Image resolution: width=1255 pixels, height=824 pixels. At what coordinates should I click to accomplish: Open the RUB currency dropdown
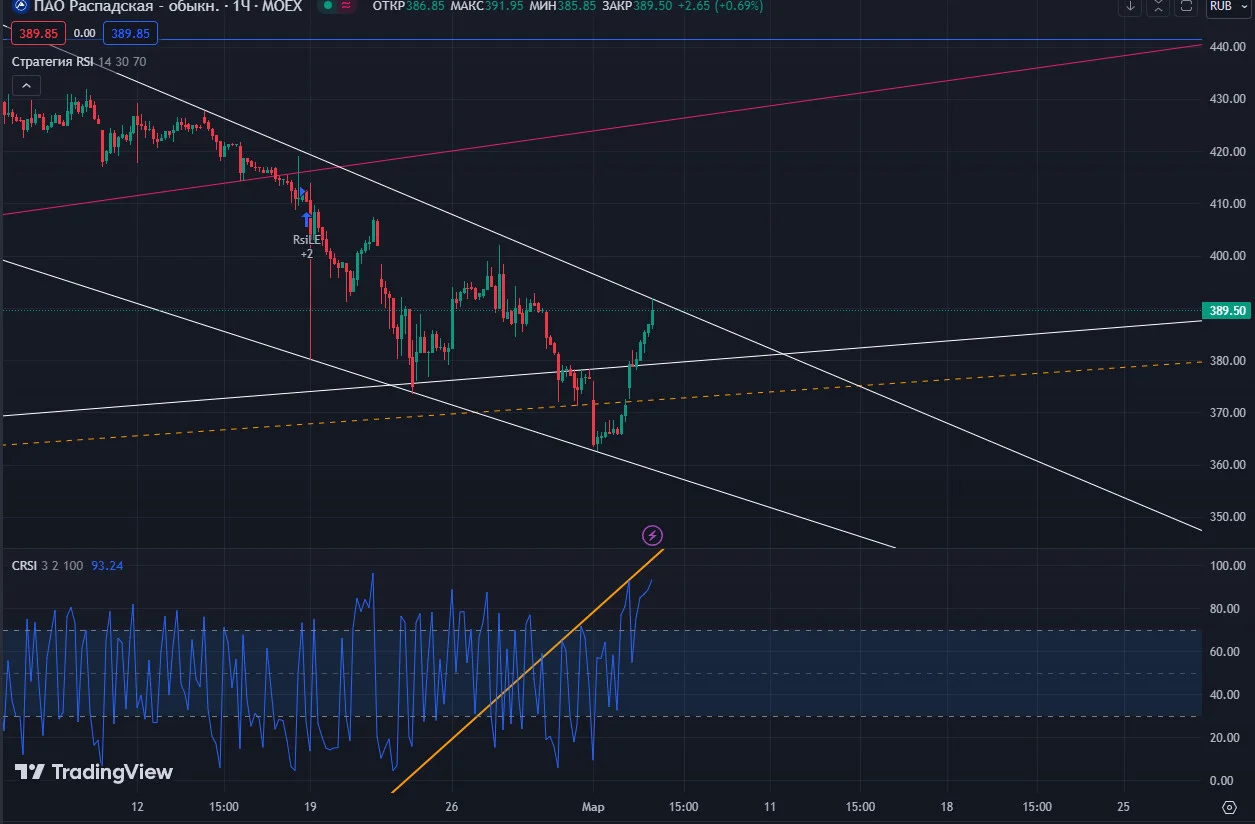1227,6
